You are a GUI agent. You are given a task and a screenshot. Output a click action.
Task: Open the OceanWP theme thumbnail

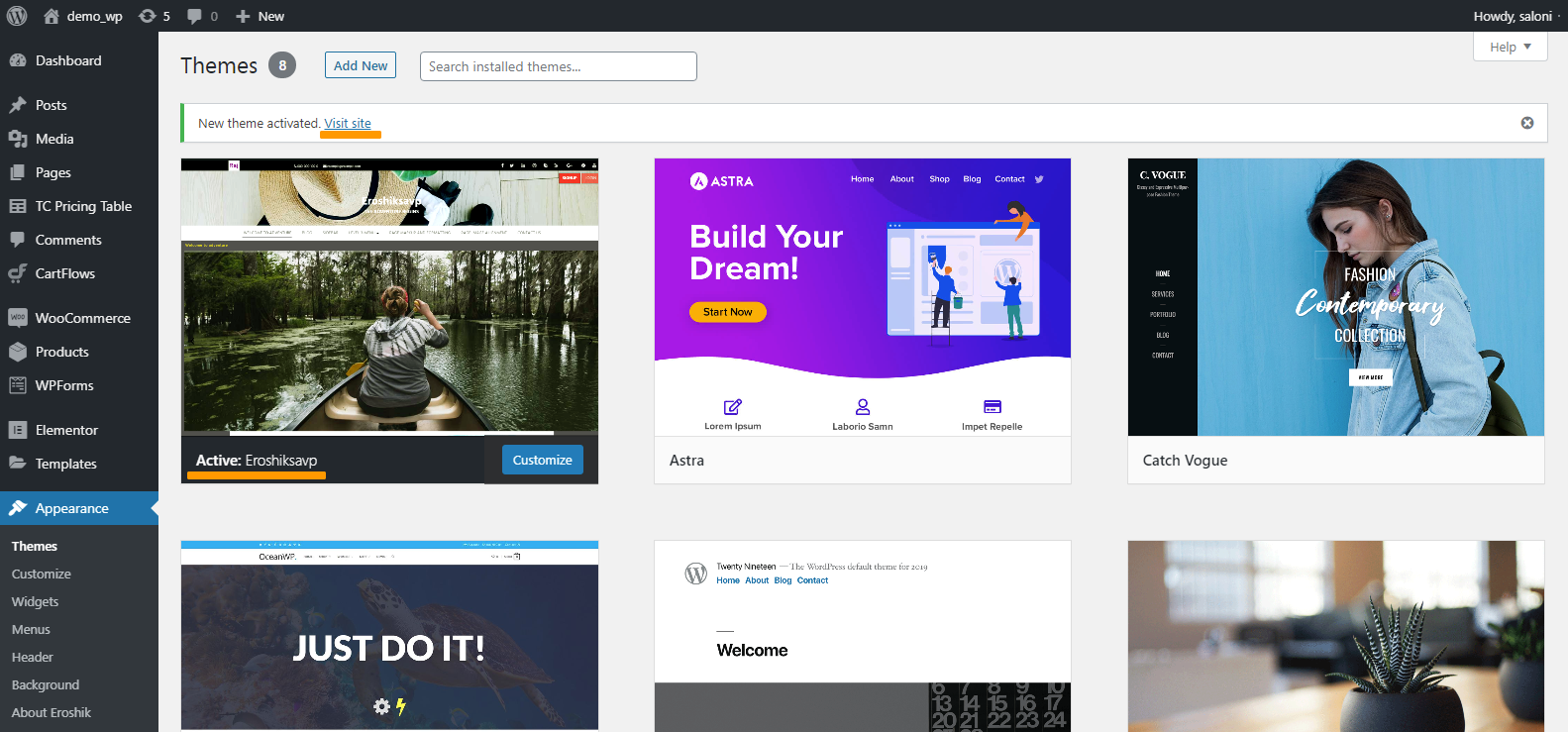[x=389, y=636]
